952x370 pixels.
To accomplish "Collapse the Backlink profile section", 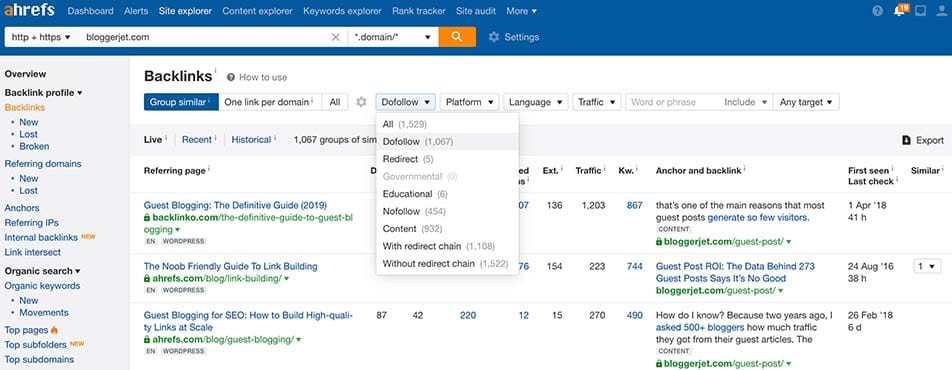I will click(44, 93).
